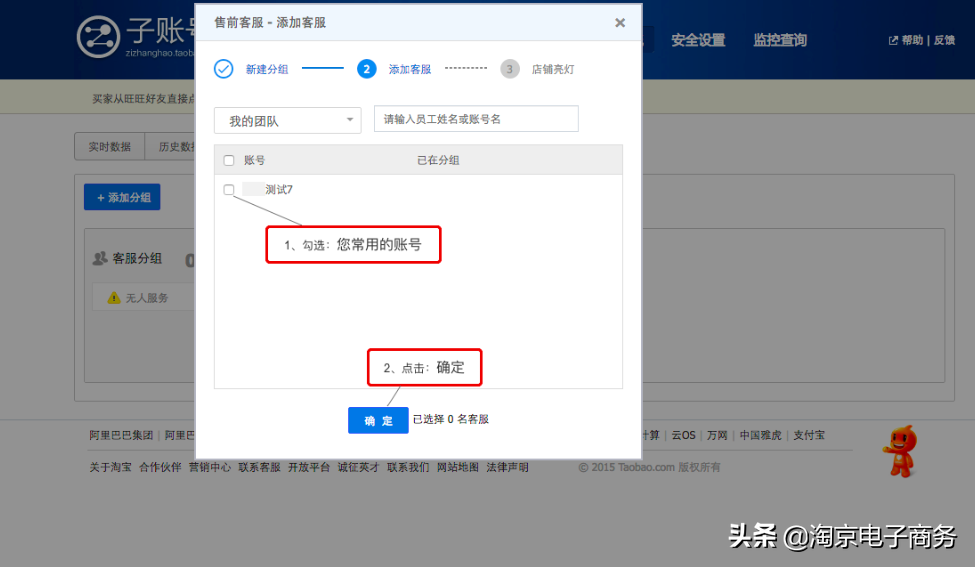Click the 测试7 account name
The width and height of the screenshot is (975, 567).
(279, 190)
